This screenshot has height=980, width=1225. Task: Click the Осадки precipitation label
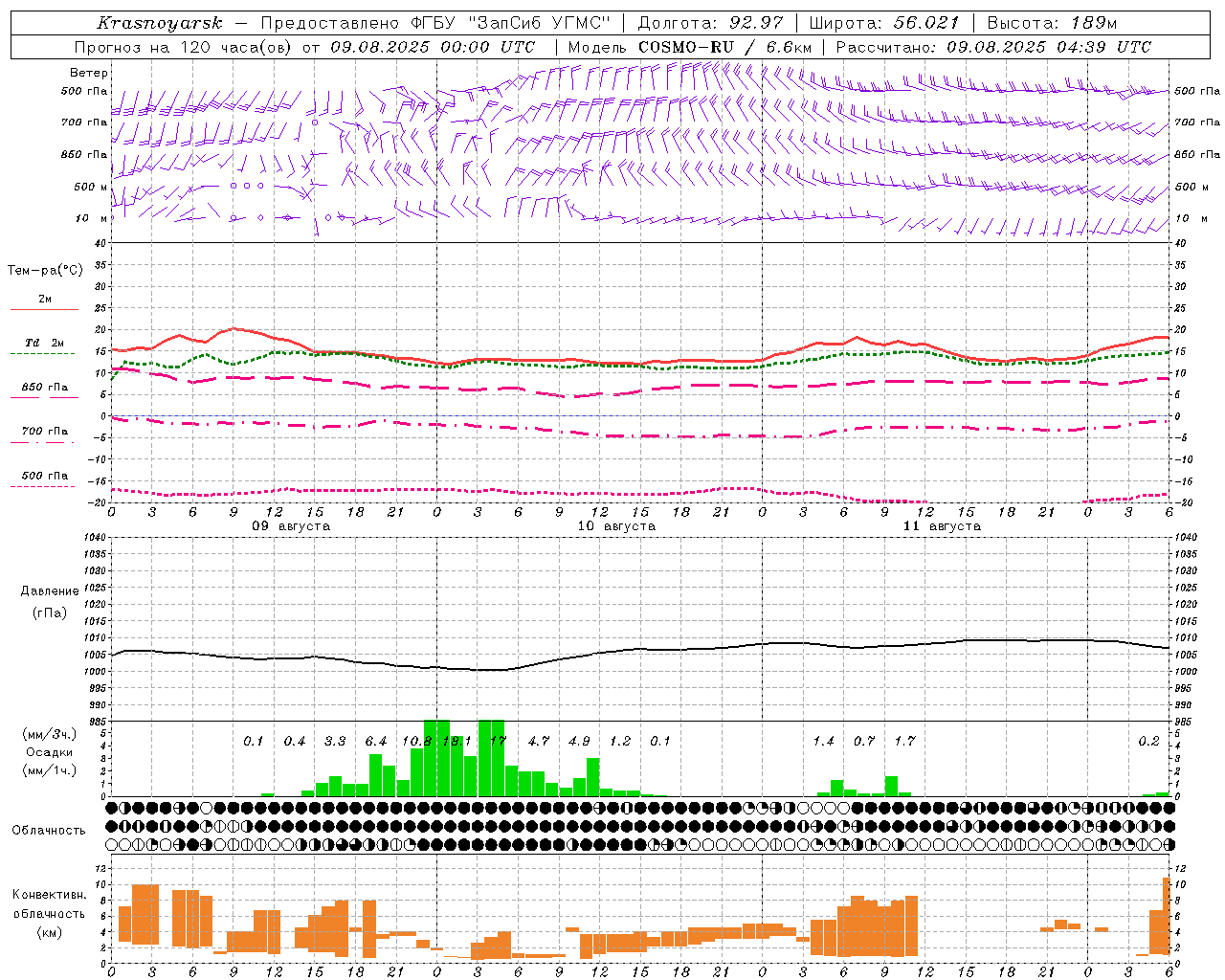click(49, 752)
